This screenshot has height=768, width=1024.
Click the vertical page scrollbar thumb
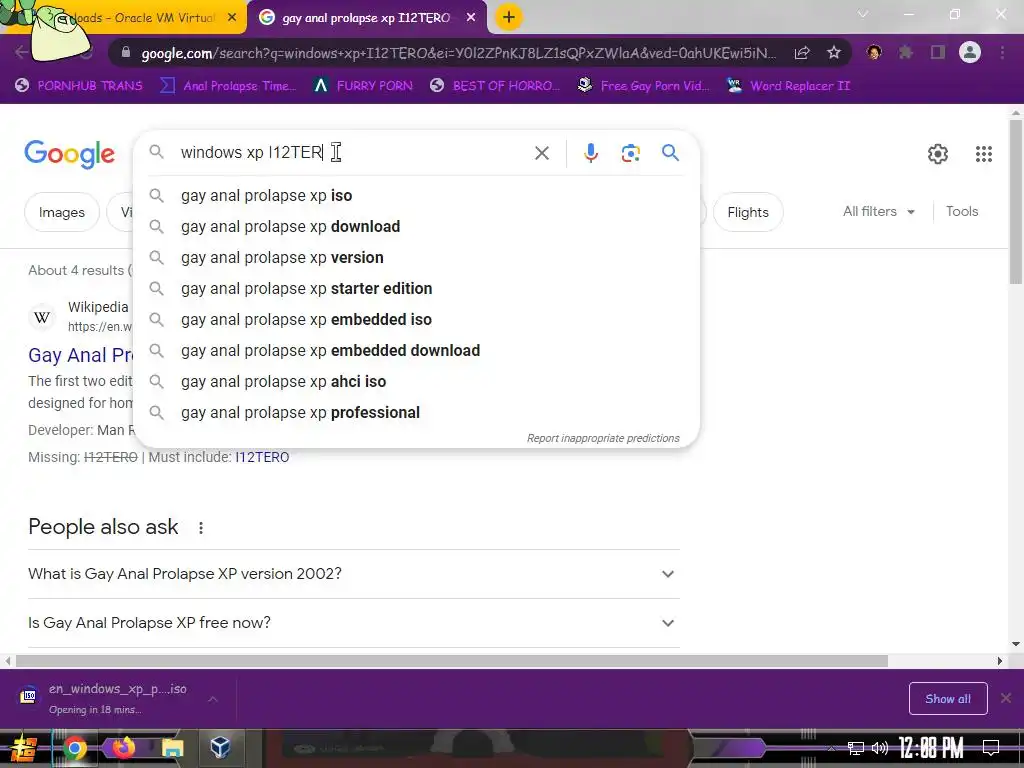[x=1016, y=202]
